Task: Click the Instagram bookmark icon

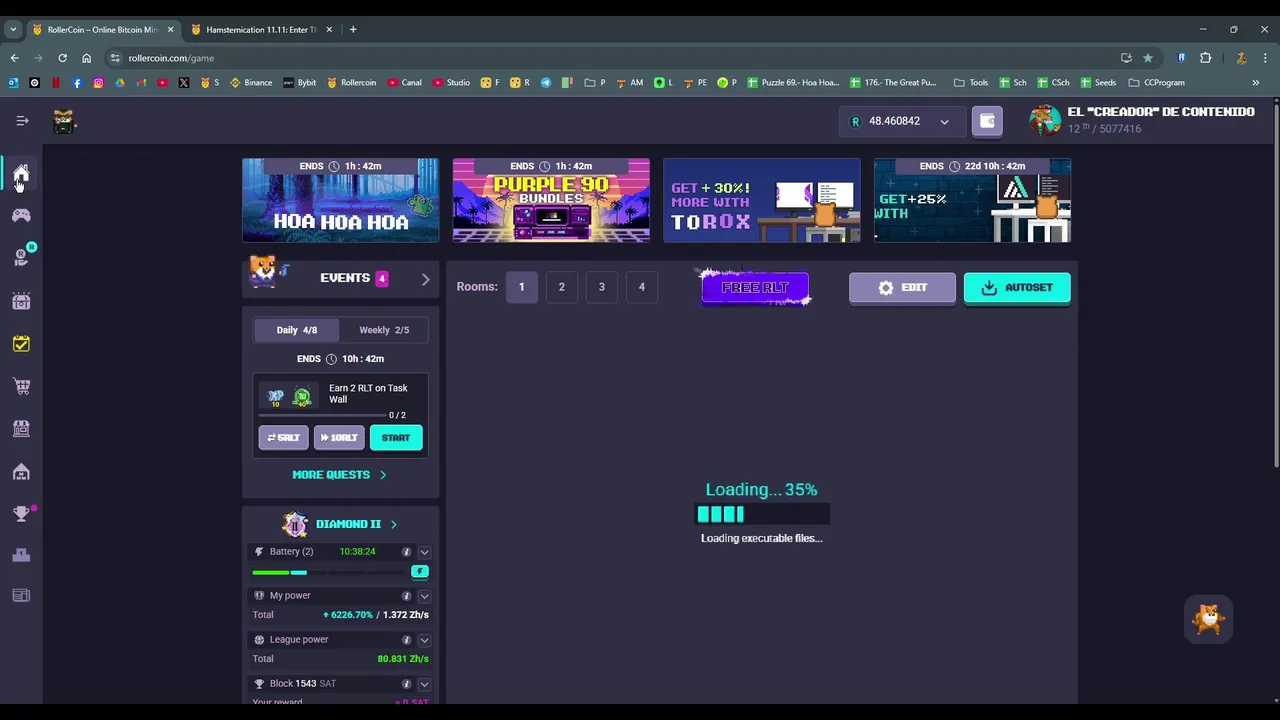Action: coord(98,83)
